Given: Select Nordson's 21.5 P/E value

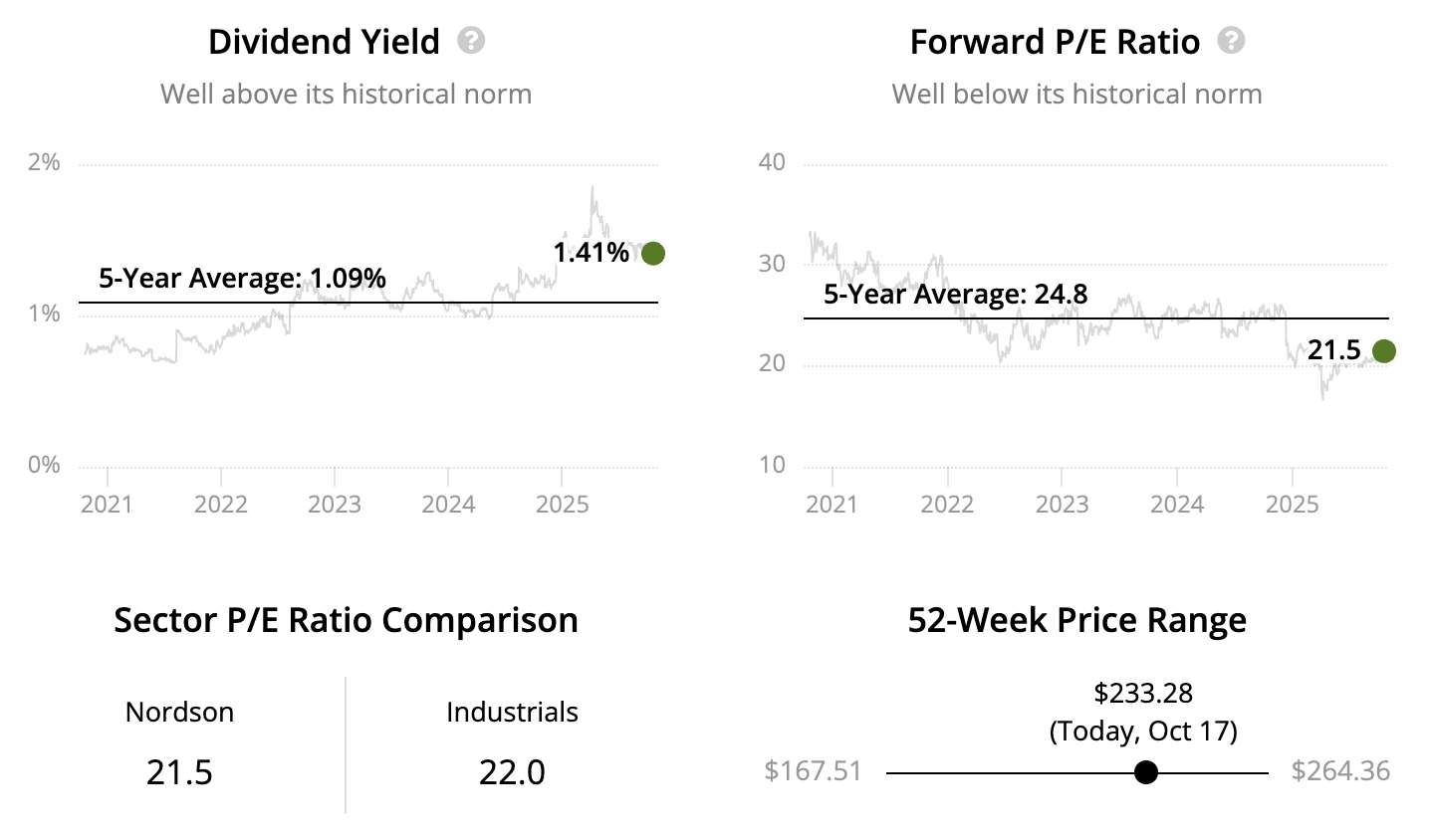Looking at the screenshot, I should coord(179,772).
